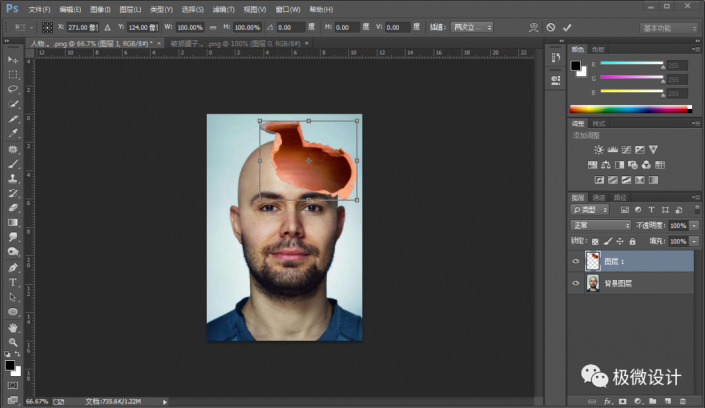Commit the transform with the checkmark icon

click(567, 27)
